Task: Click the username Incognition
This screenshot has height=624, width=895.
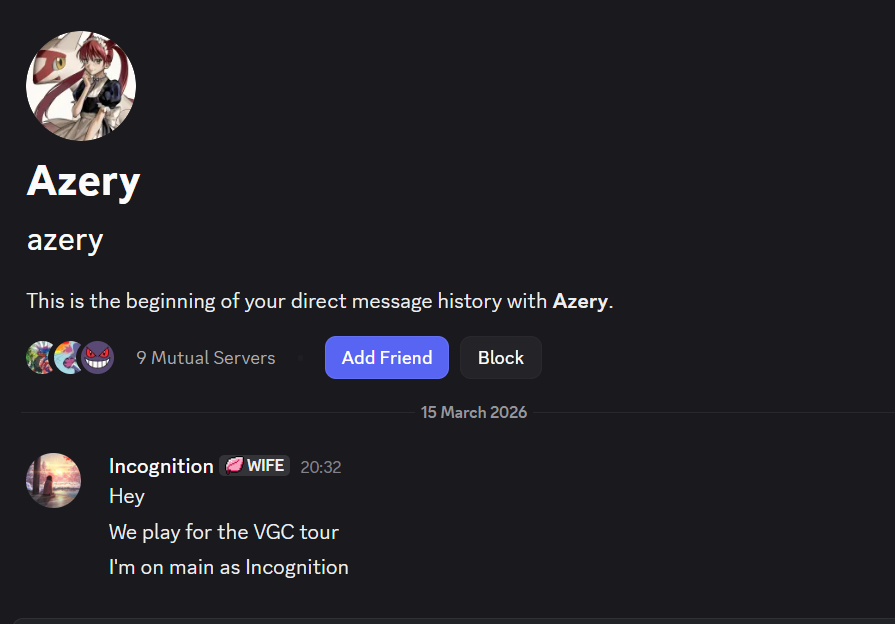Action: (160, 466)
